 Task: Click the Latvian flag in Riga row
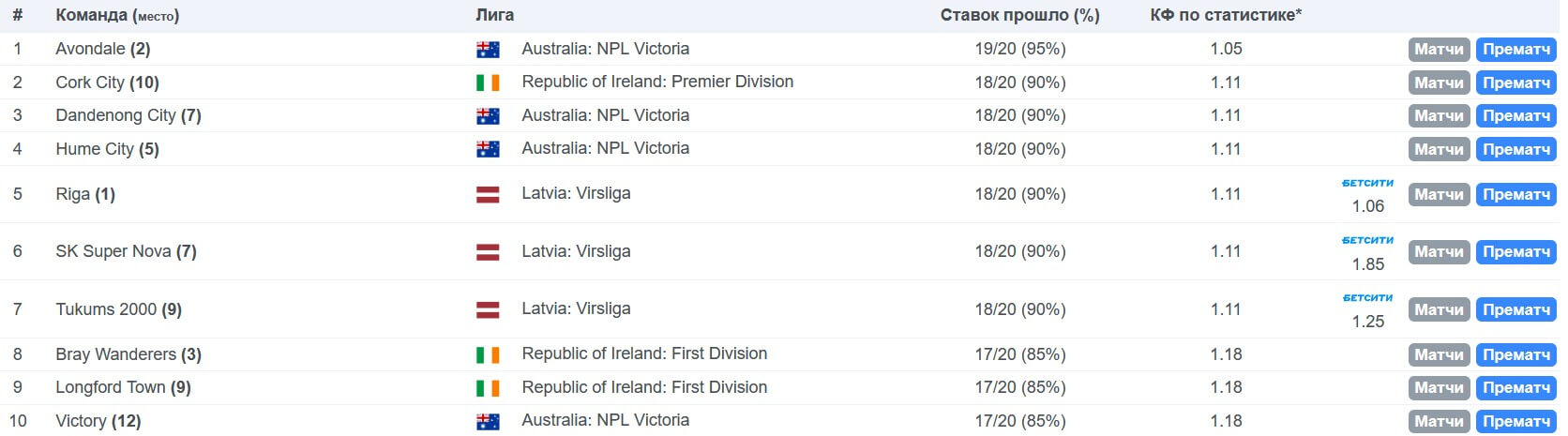click(x=488, y=194)
